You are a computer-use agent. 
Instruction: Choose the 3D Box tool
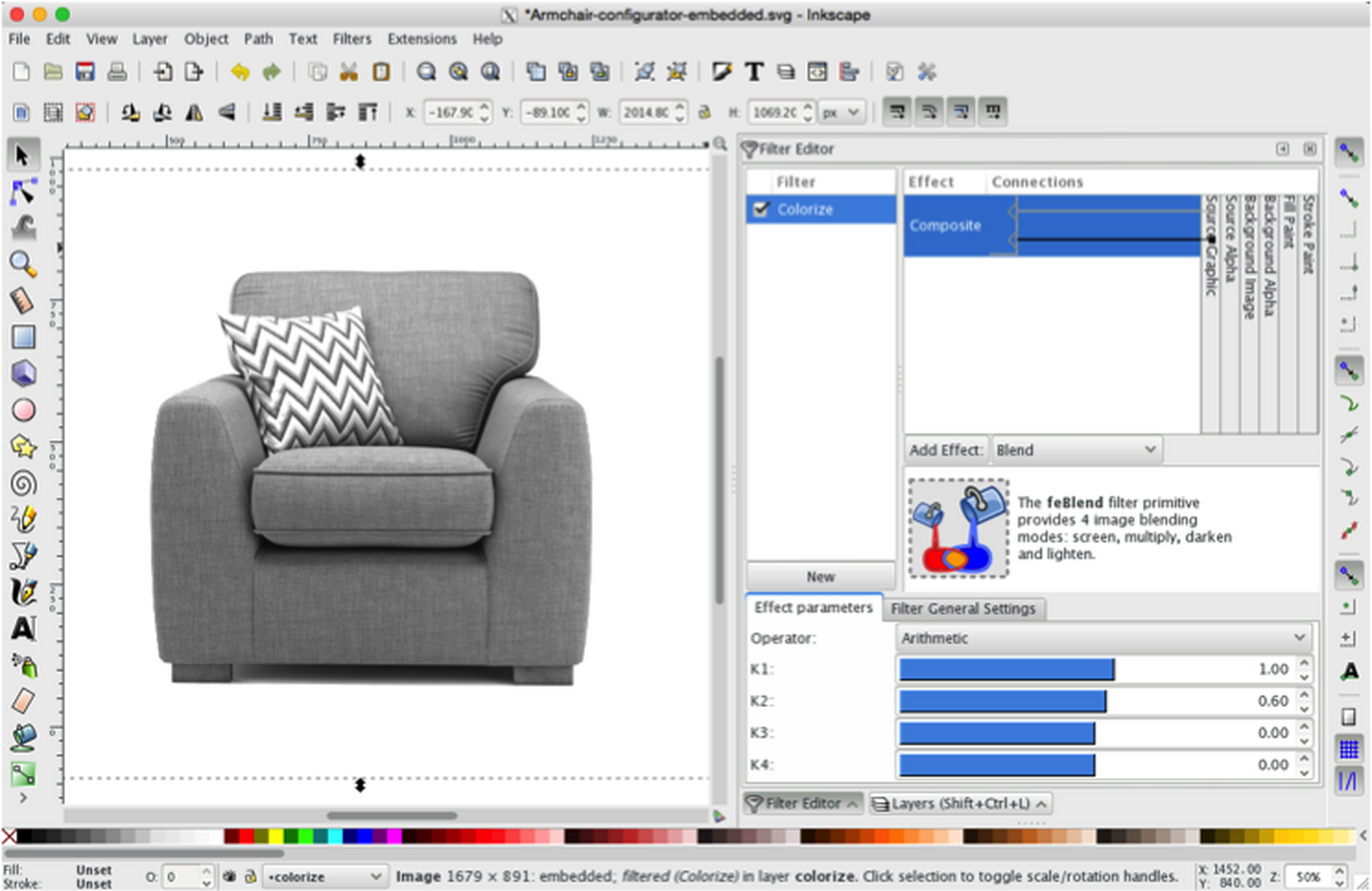coord(23,374)
